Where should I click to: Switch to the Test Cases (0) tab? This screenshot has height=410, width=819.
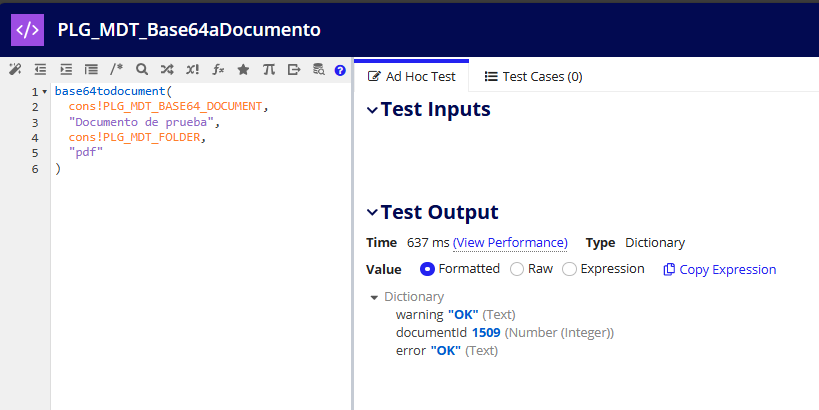[x=533, y=76]
